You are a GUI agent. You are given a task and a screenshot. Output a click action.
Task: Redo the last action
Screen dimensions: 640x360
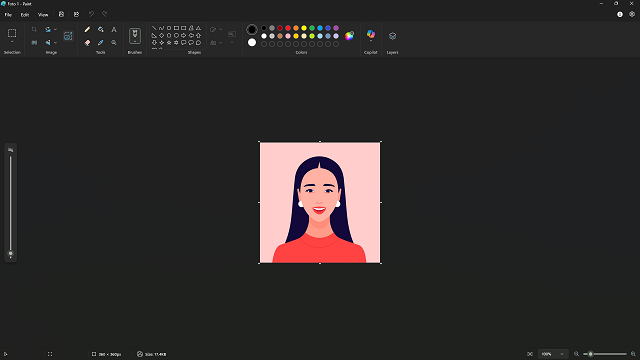coord(104,14)
